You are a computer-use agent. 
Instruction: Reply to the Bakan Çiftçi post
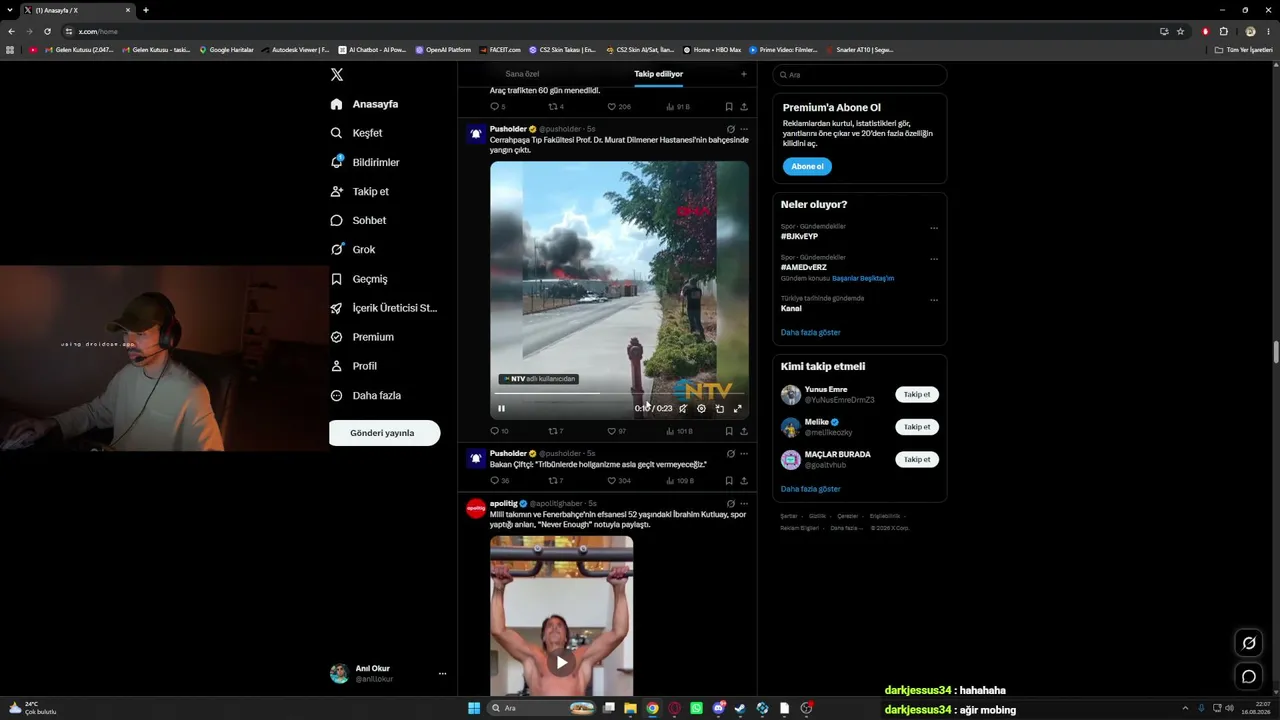coord(499,481)
